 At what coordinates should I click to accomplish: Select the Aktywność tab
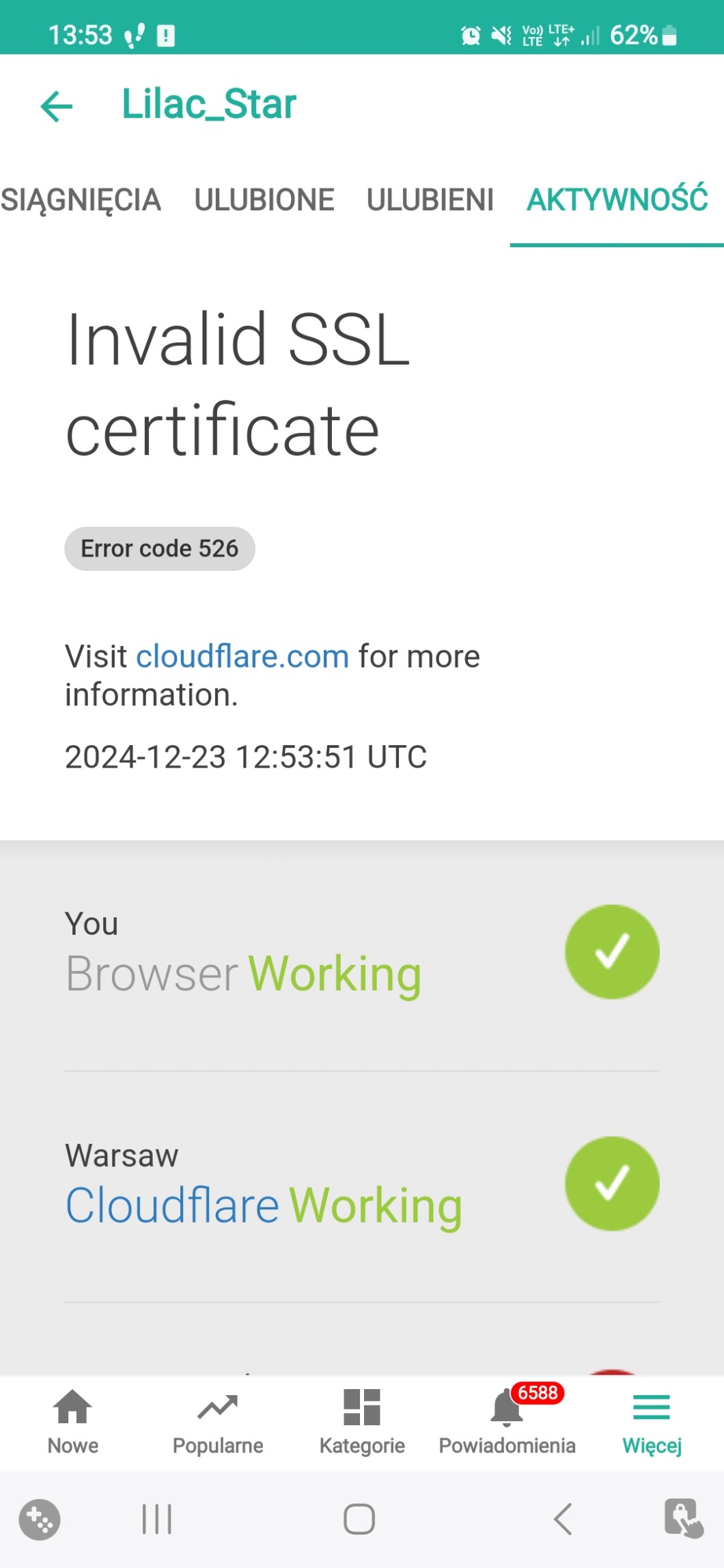[x=617, y=200]
